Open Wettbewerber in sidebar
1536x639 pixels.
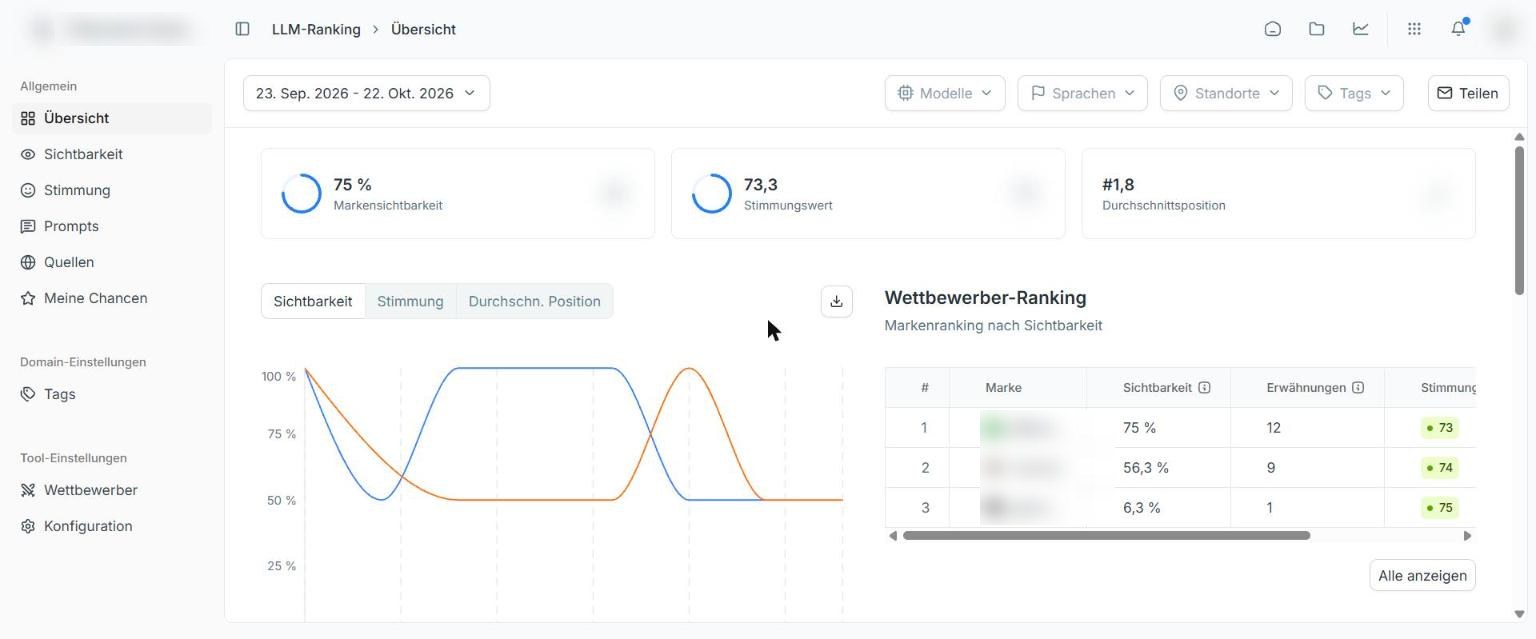click(x=112, y=490)
